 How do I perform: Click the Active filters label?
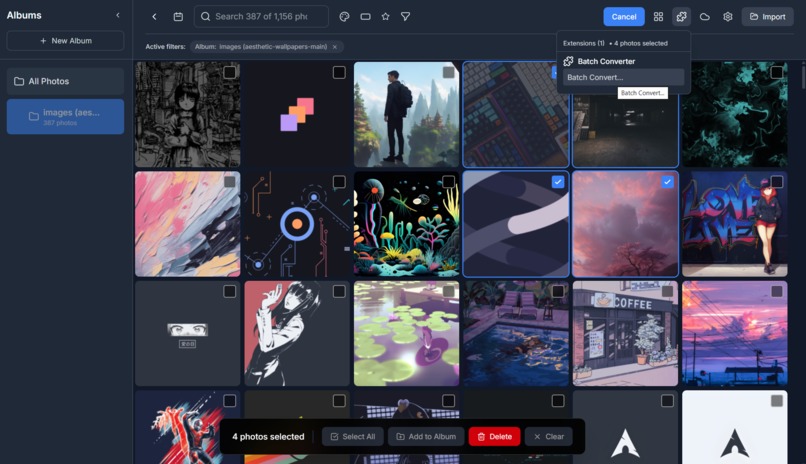point(165,47)
